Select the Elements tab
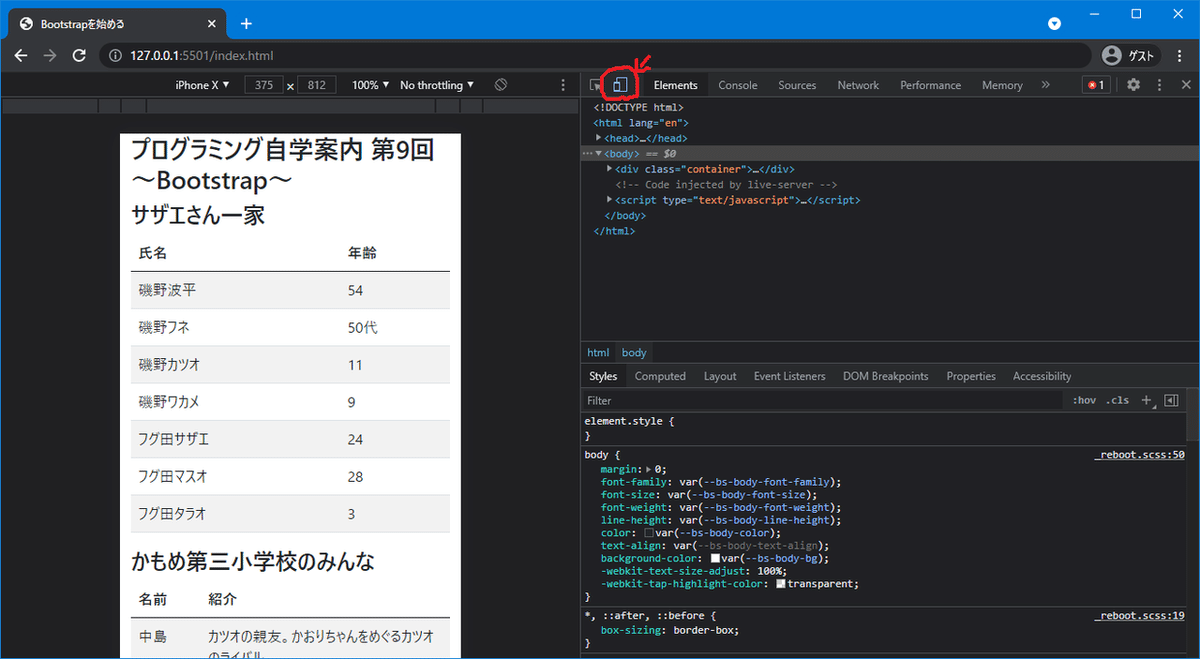This screenshot has width=1200, height=659. pyautogui.click(x=676, y=85)
